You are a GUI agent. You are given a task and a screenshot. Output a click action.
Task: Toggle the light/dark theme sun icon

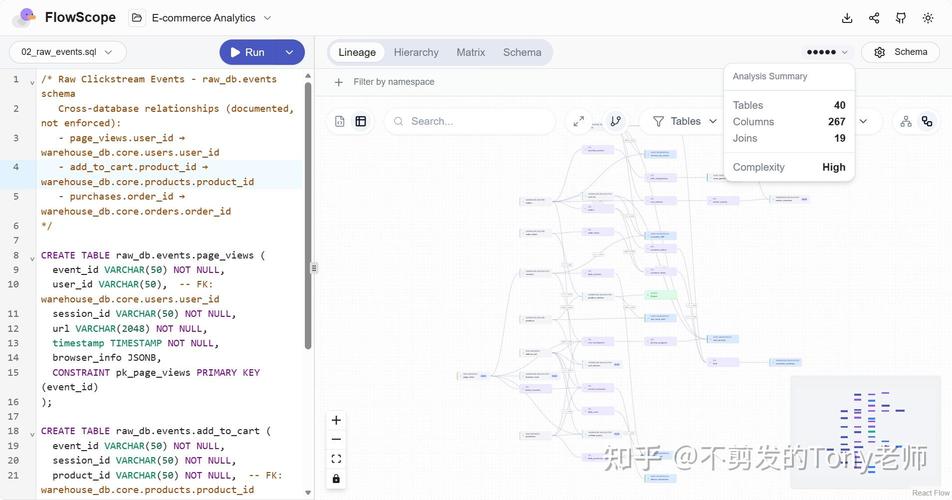928,18
